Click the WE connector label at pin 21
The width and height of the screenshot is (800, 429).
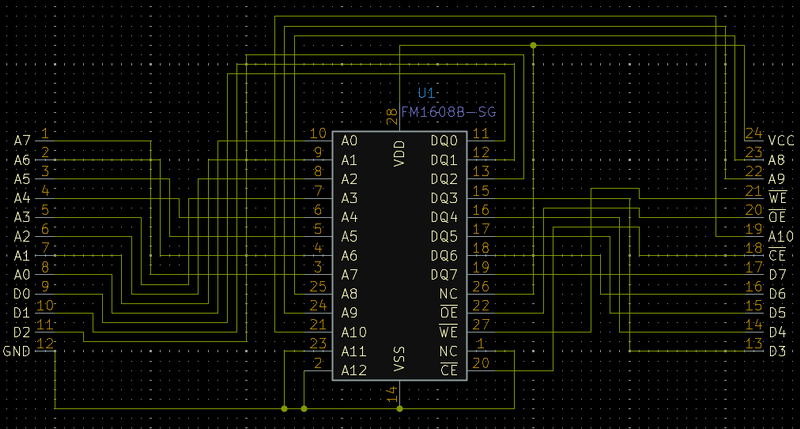point(778,197)
